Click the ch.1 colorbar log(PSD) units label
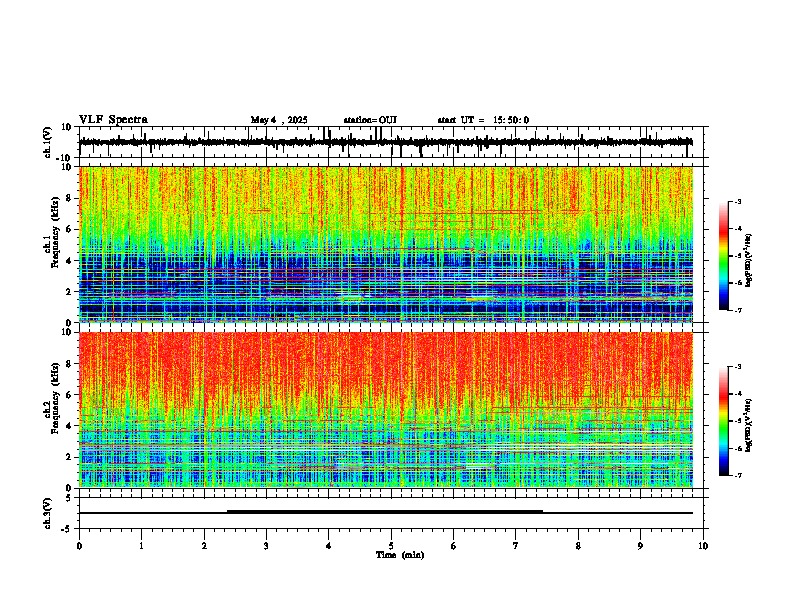The image size is (792, 612). coord(749,260)
